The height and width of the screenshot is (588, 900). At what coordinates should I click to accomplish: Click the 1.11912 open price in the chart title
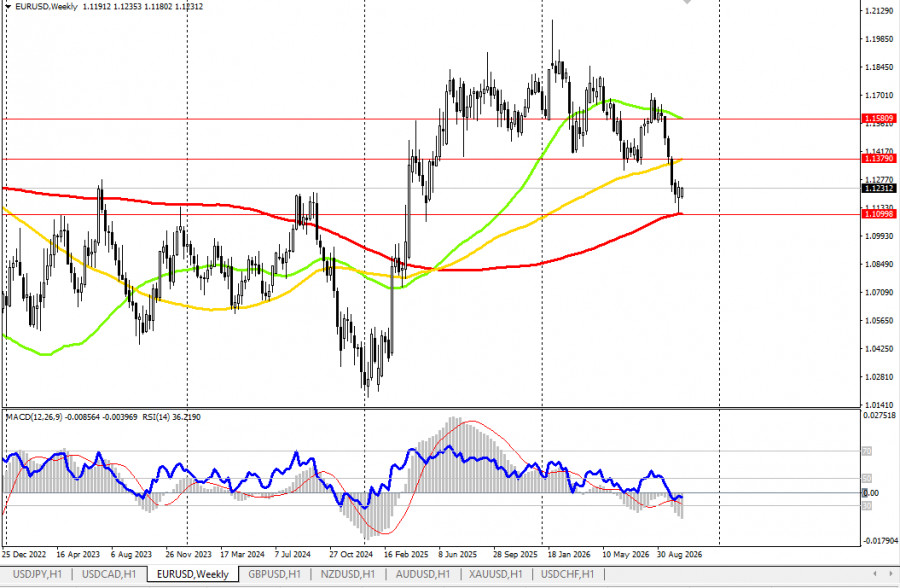pos(96,7)
